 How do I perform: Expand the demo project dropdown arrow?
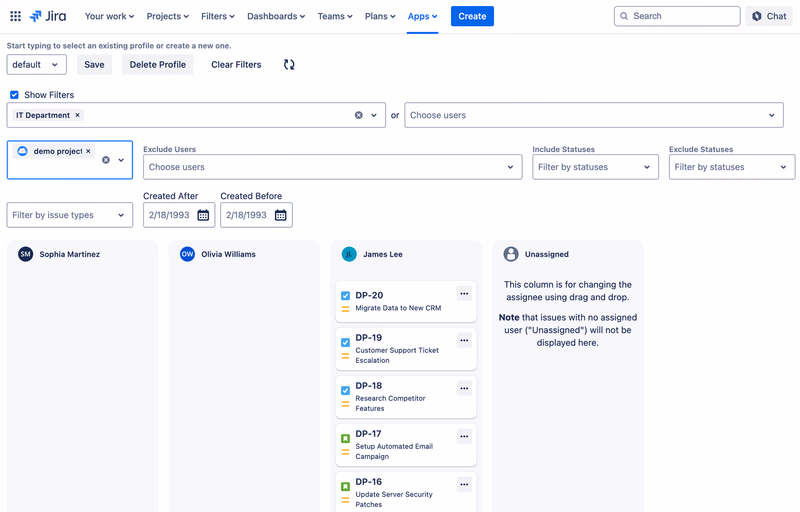121,160
